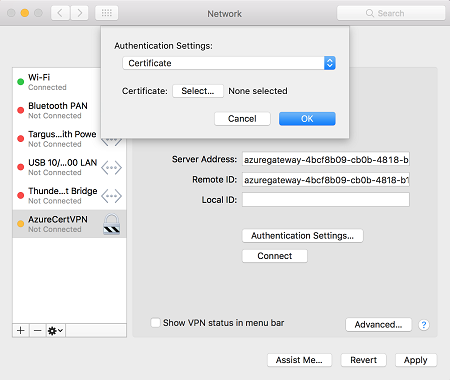
Task: Click the Remote ID field
Action: click(326, 180)
